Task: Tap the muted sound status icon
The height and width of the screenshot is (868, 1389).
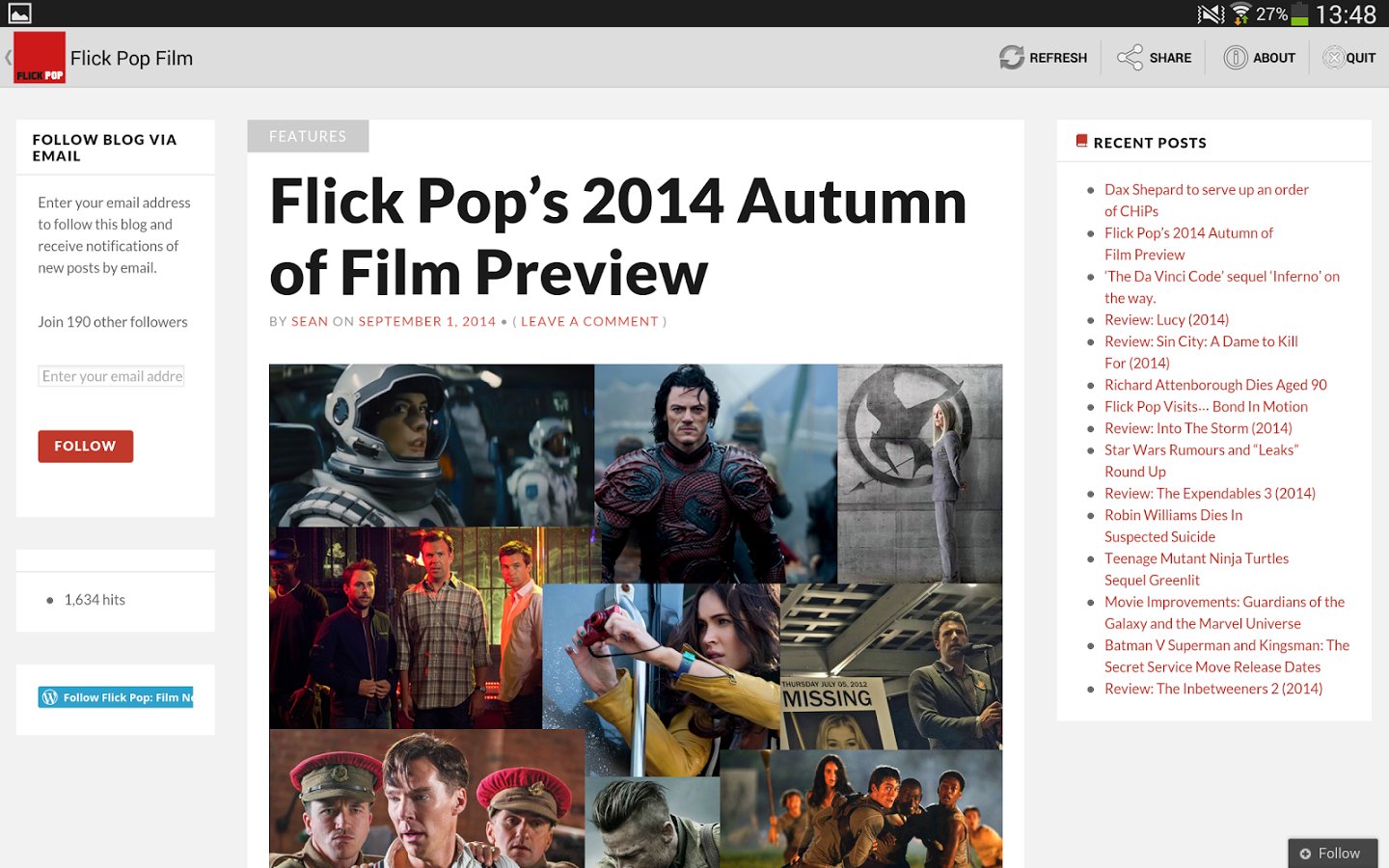Action: (x=1211, y=14)
